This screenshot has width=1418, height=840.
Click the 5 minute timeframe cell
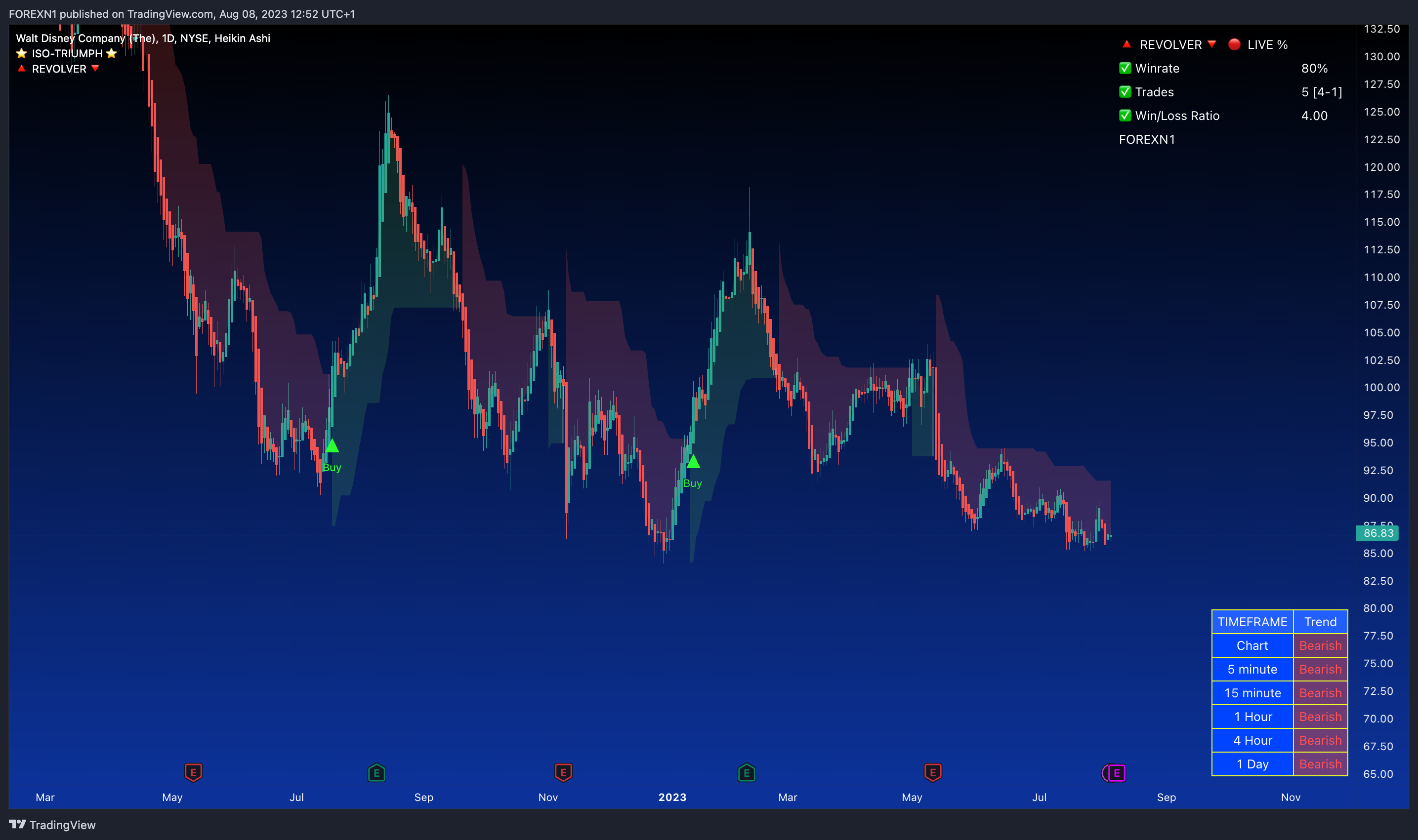(1252, 670)
